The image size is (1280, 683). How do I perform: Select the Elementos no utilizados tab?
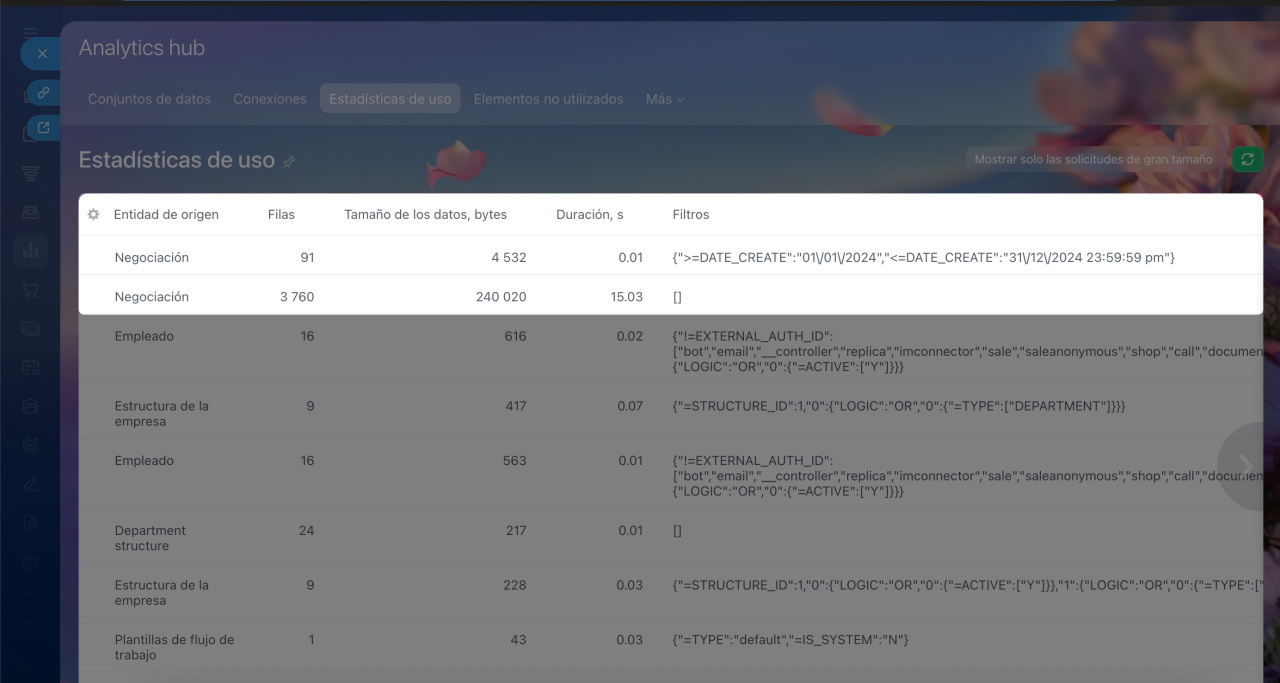pyautogui.click(x=548, y=99)
